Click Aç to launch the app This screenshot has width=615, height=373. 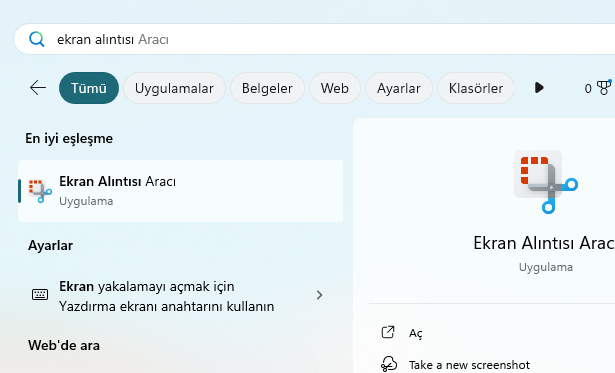pos(415,333)
